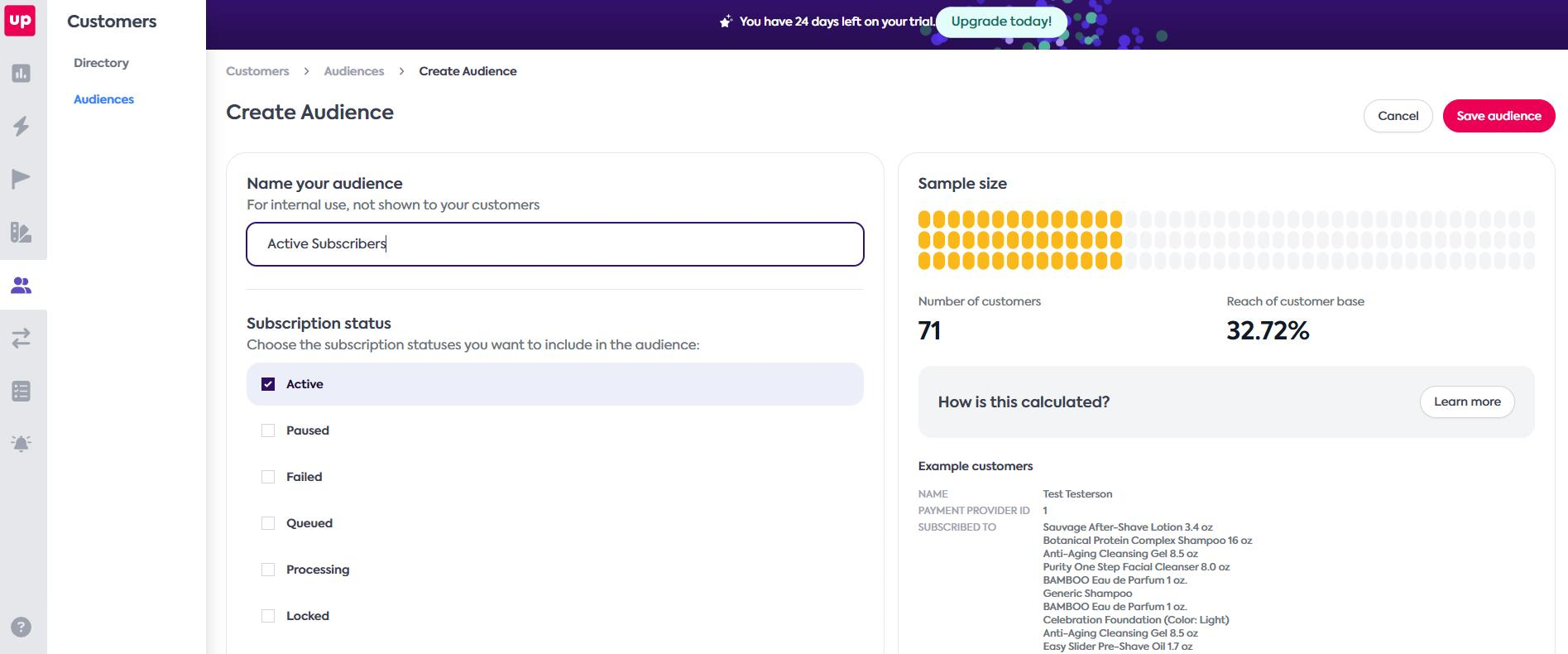This screenshot has width=1568, height=654.
Task: Open the flag sidebar icon
Action: 22,179
